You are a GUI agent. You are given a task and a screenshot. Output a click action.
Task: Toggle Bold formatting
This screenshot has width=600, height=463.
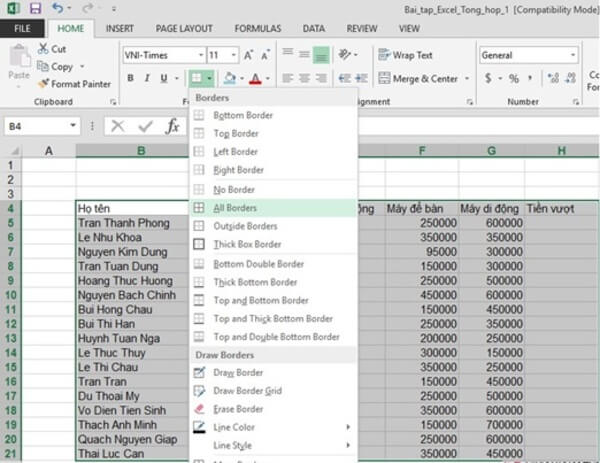point(130,78)
